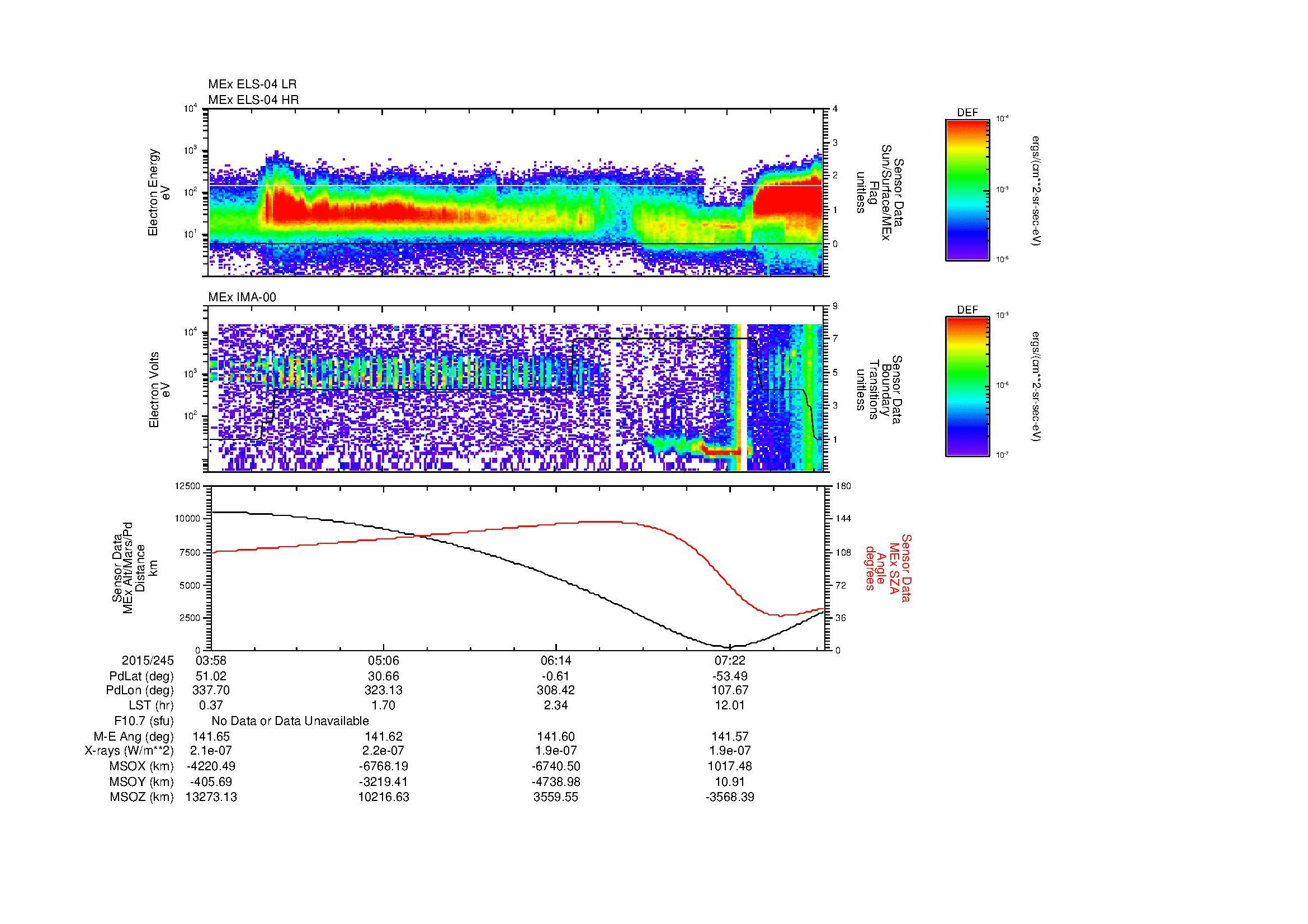Click the 'Boundary Transitions' axis label
The width and height of the screenshot is (1308, 924).
(x=879, y=390)
